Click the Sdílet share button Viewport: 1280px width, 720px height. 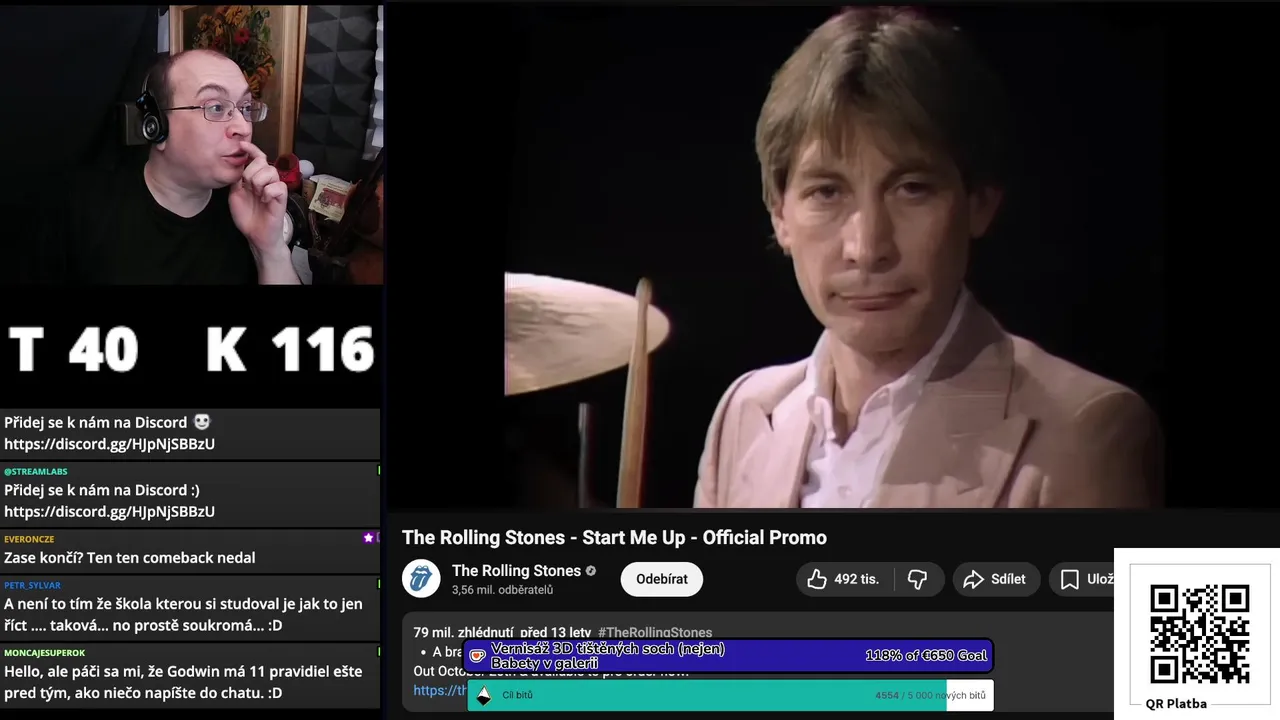coord(995,579)
